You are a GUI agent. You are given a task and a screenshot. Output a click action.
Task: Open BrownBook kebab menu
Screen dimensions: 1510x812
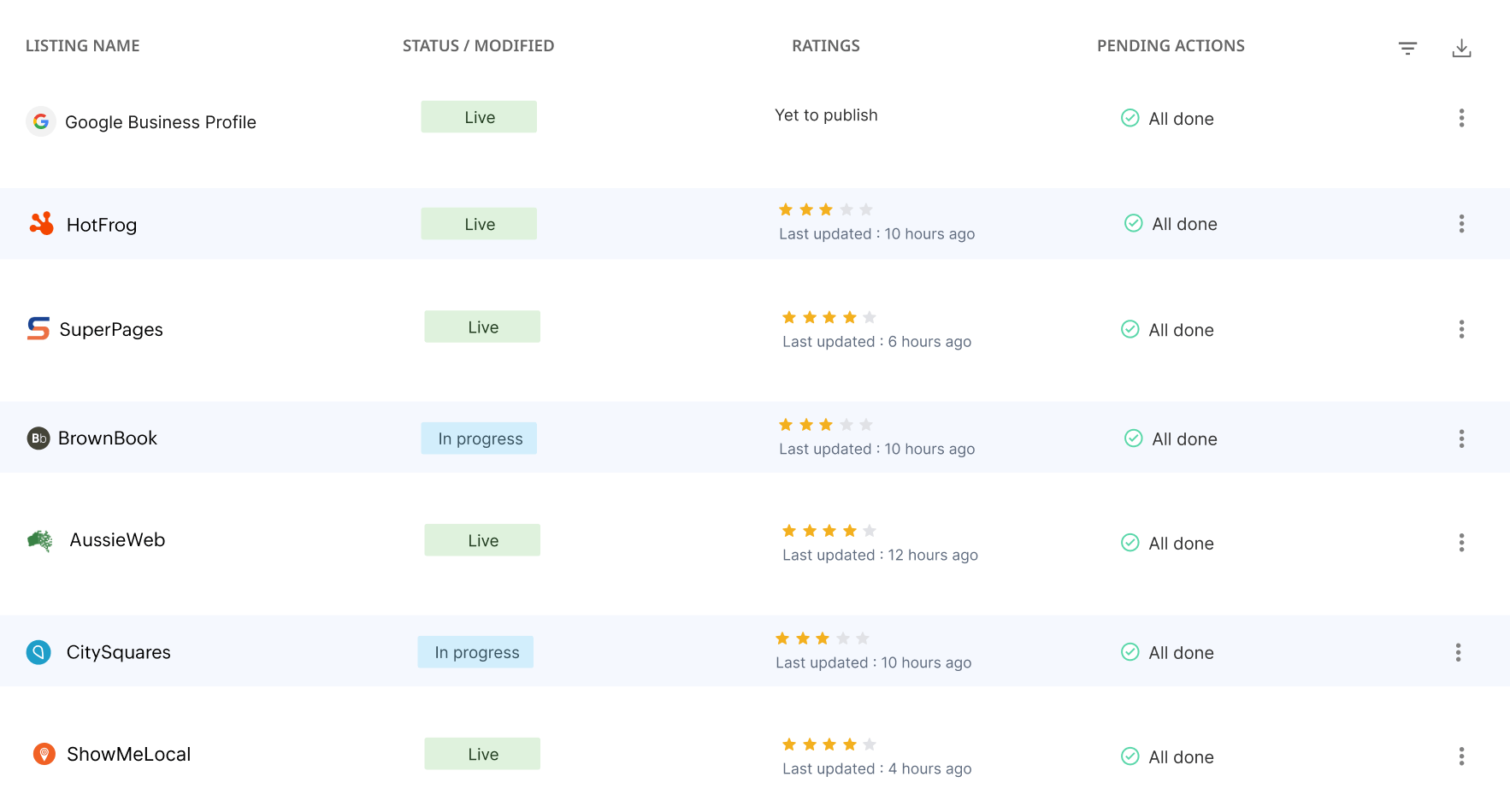coord(1461,438)
